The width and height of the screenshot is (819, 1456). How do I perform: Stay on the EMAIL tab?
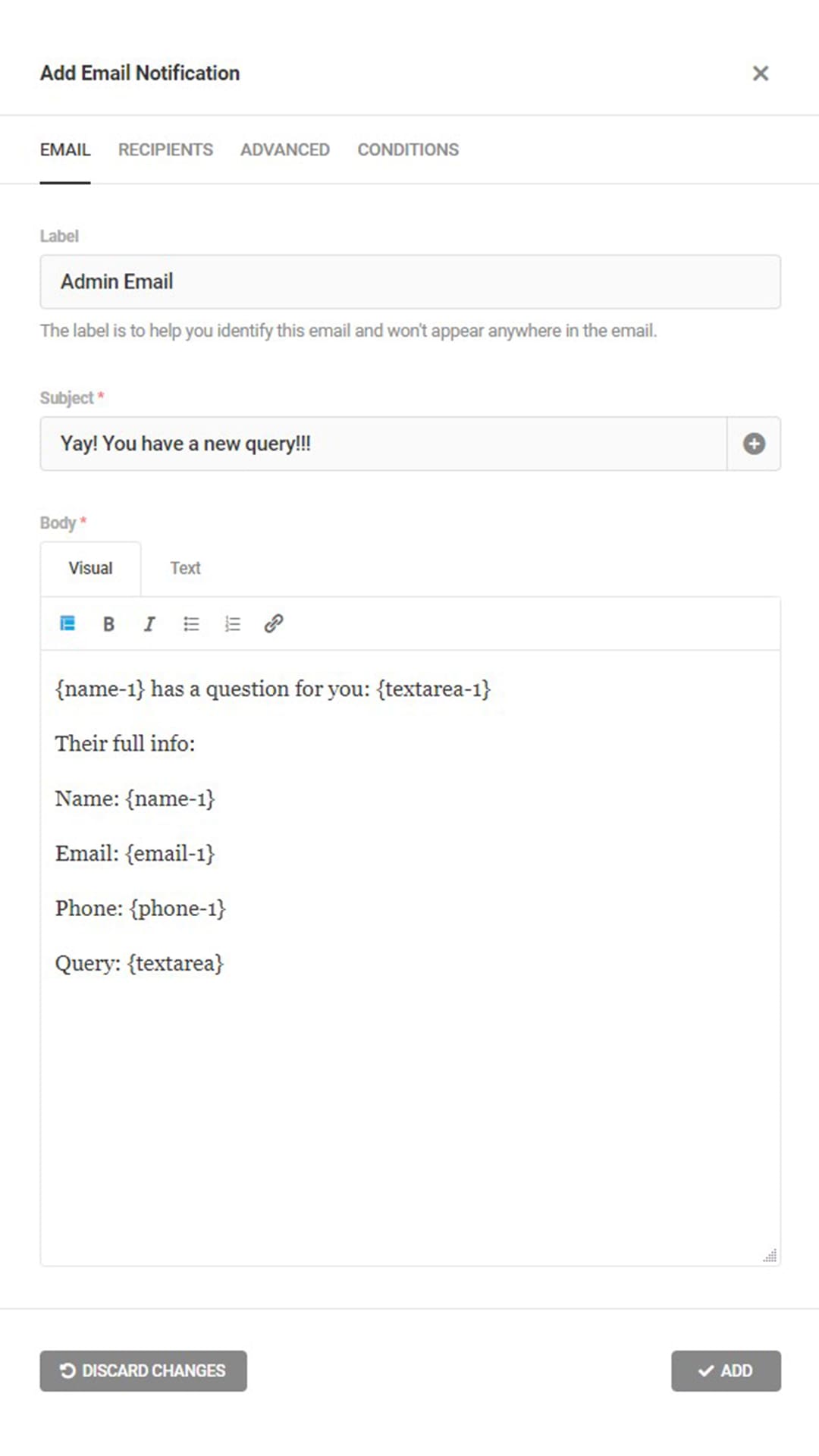[x=65, y=149]
